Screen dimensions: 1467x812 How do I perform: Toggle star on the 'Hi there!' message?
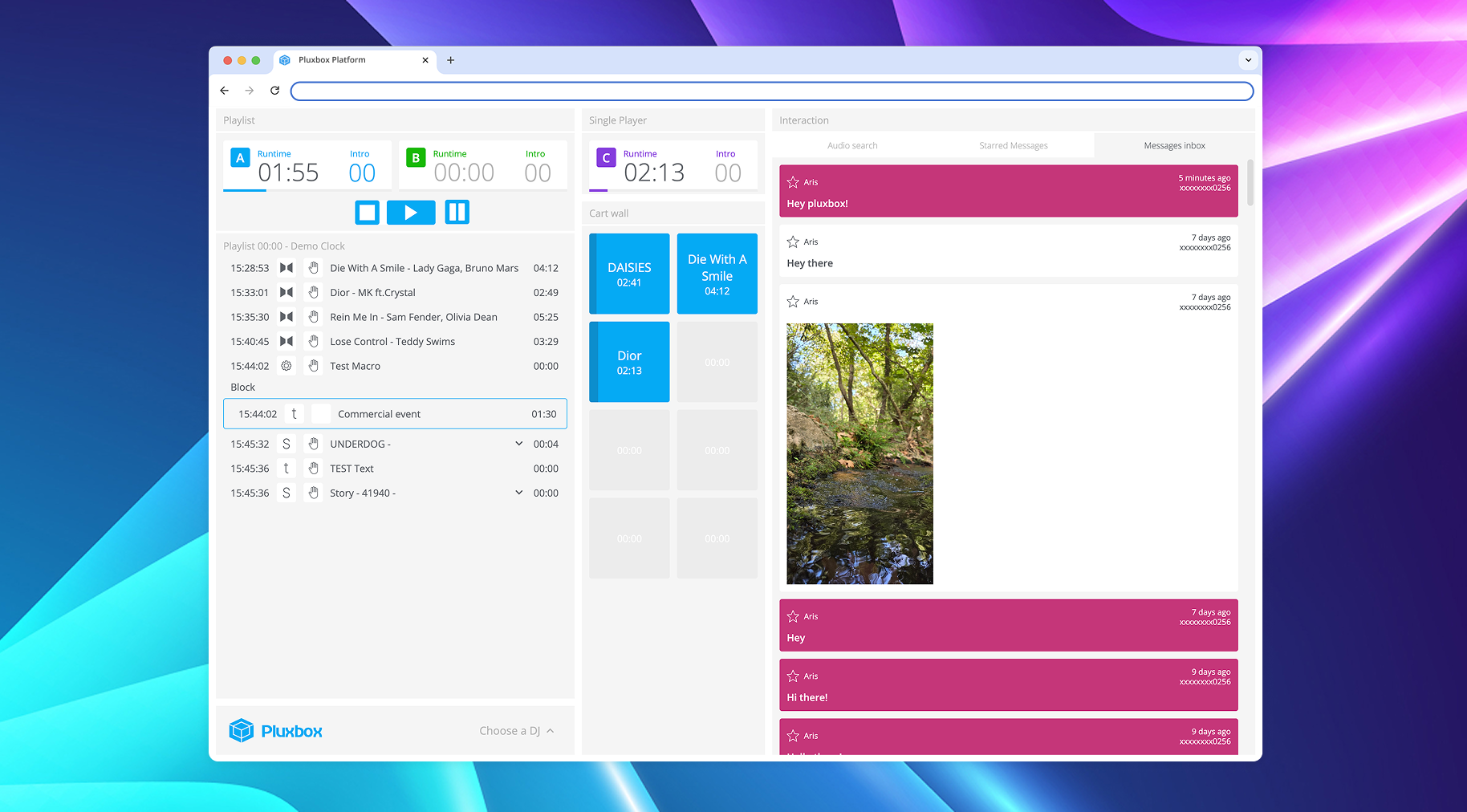793,676
